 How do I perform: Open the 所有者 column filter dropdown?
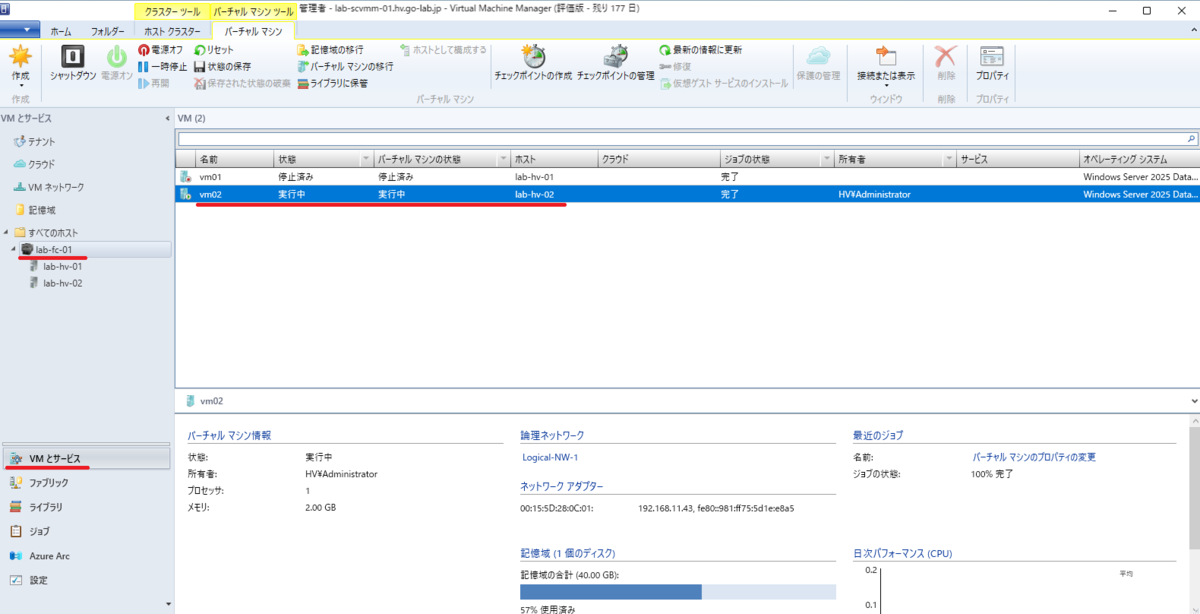point(948,159)
